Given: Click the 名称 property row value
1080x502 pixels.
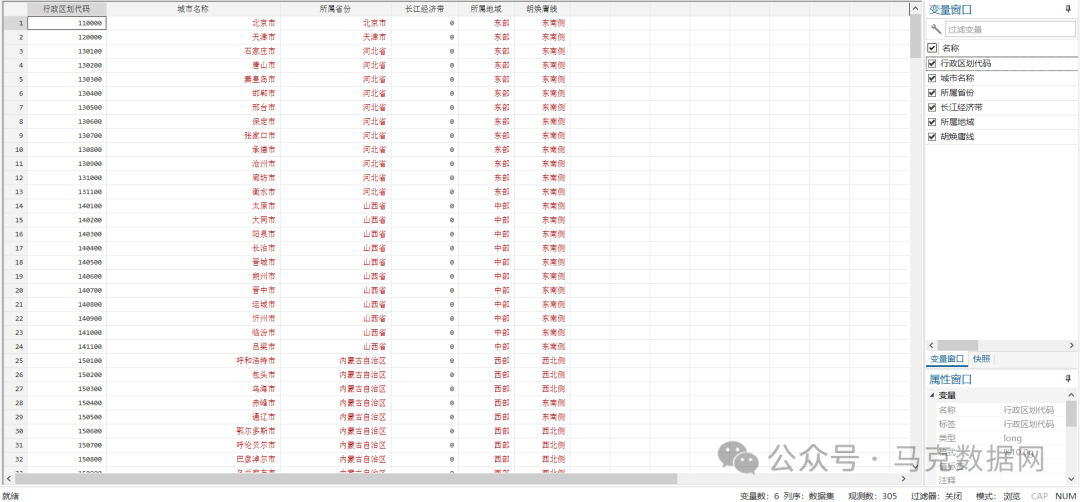Looking at the screenshot, I should tap(1033, 410).
